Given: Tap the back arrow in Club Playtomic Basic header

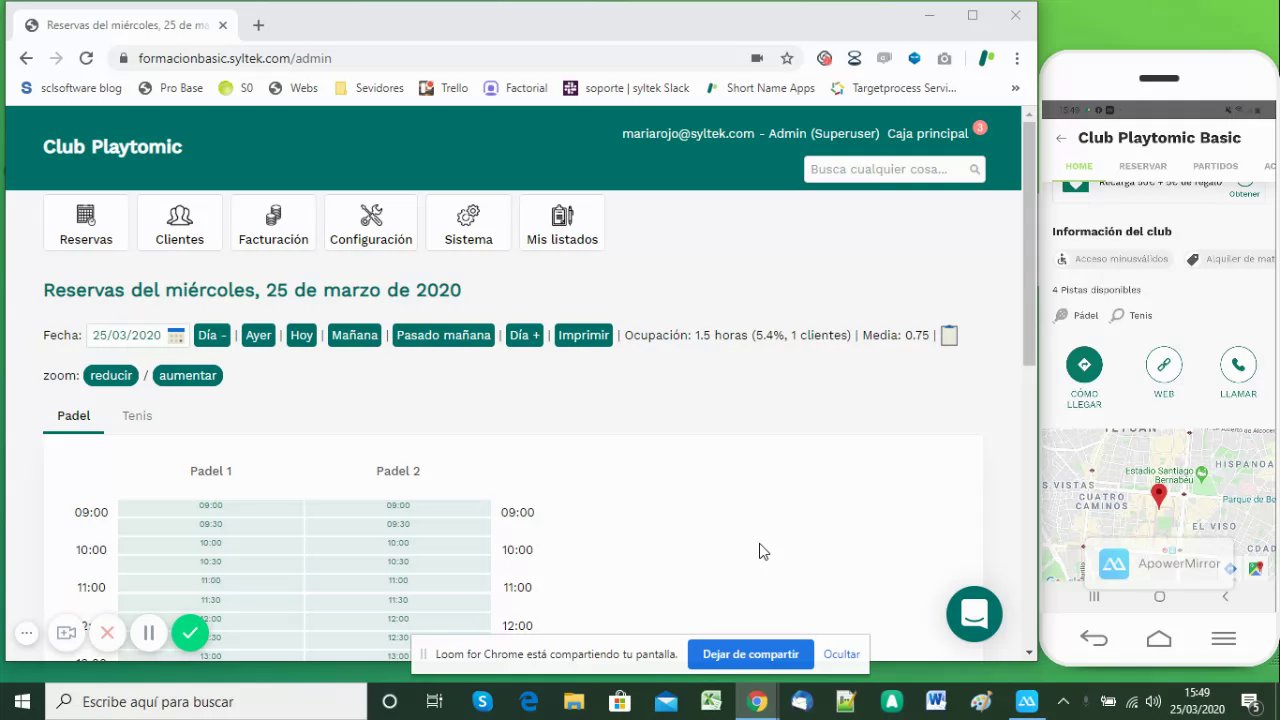Looking at the screenshot, I should coord(1061,138).
